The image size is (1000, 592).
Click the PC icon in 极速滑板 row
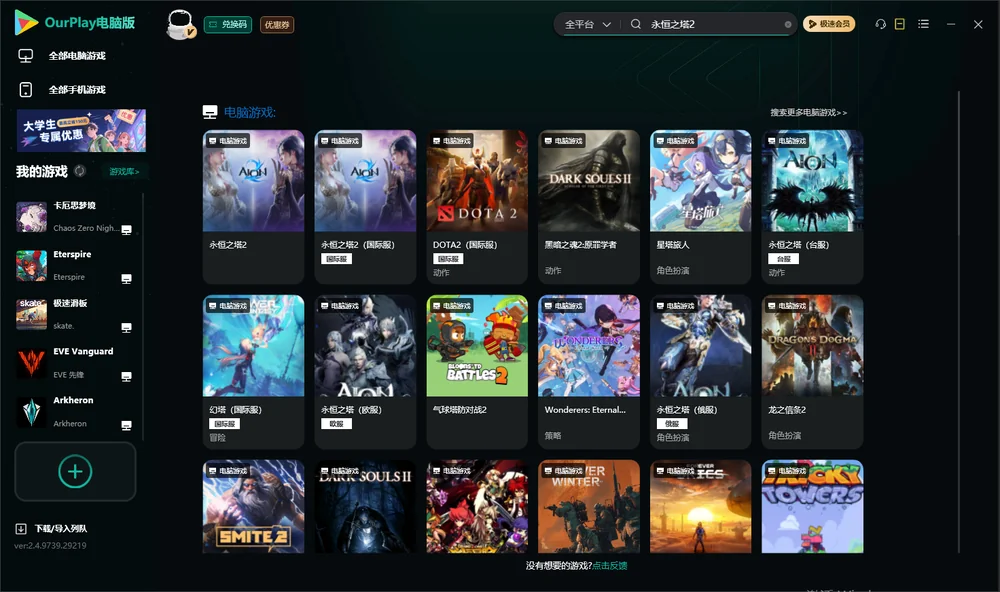pos(126,327)
